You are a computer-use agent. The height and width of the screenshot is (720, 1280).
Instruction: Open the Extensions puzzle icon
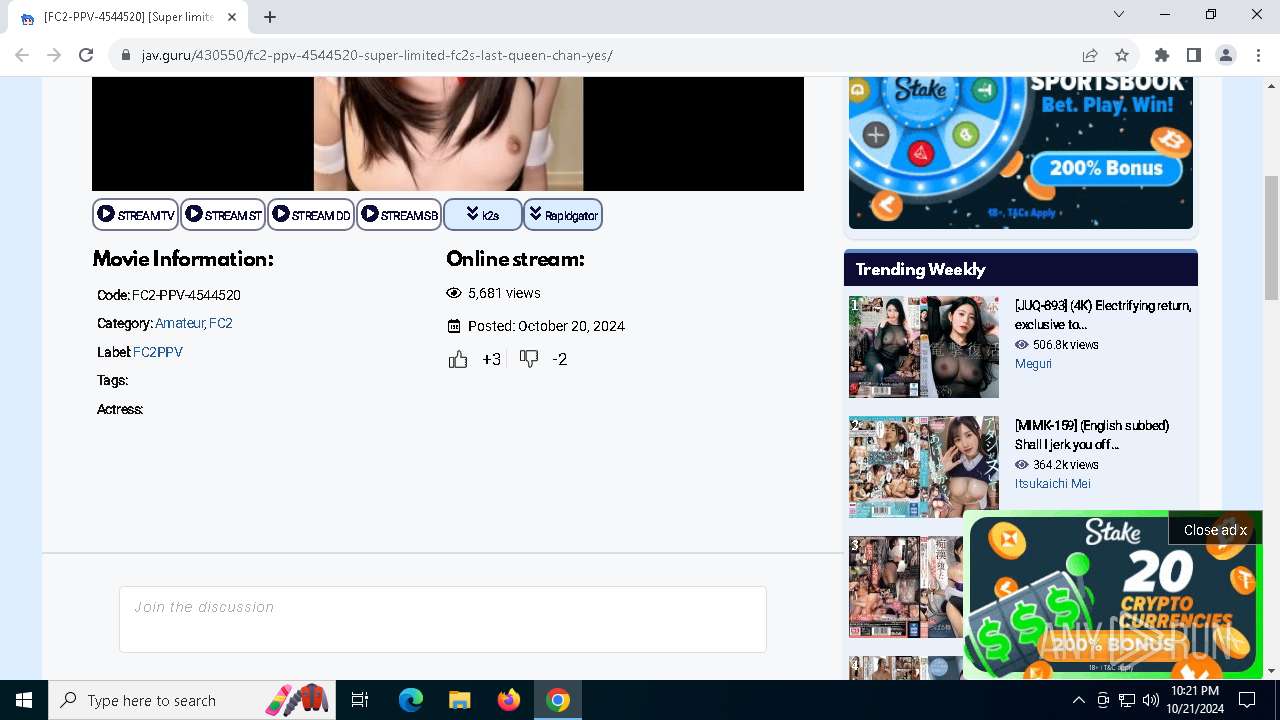(x=1162, y=55)
